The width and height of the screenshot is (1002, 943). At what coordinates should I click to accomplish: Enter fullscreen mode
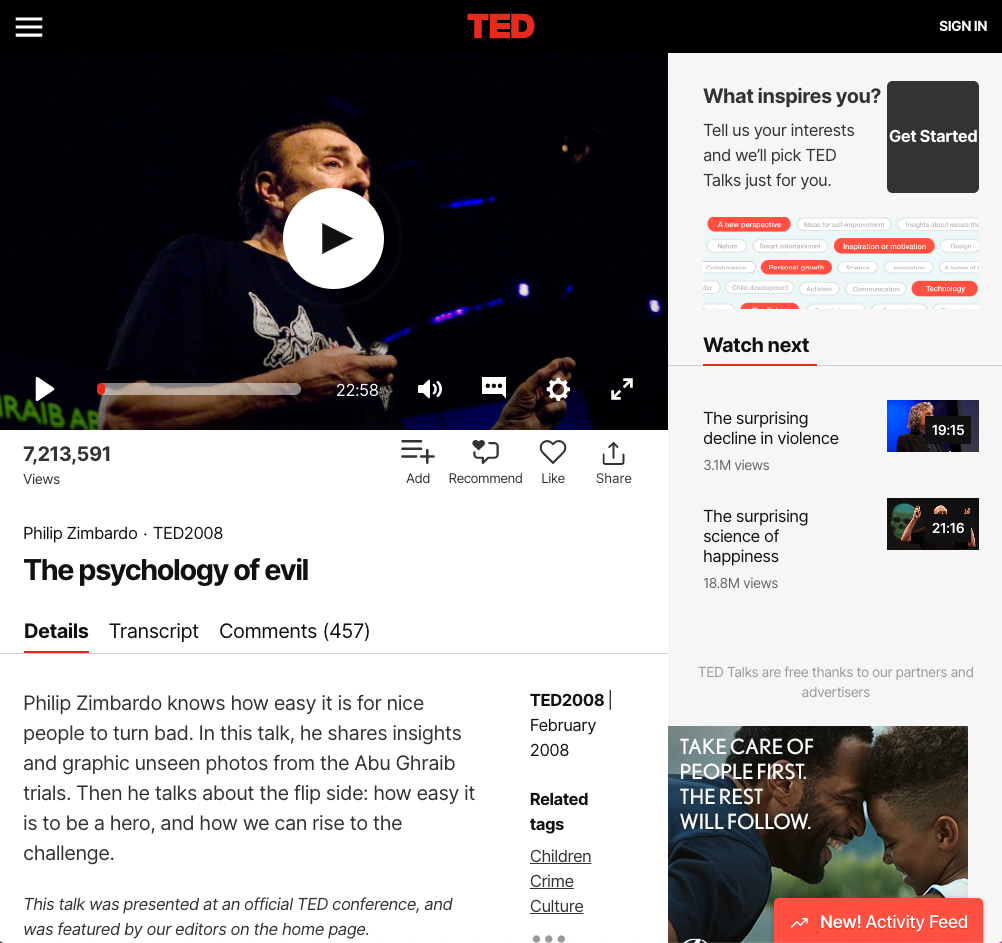coord(622,389)
